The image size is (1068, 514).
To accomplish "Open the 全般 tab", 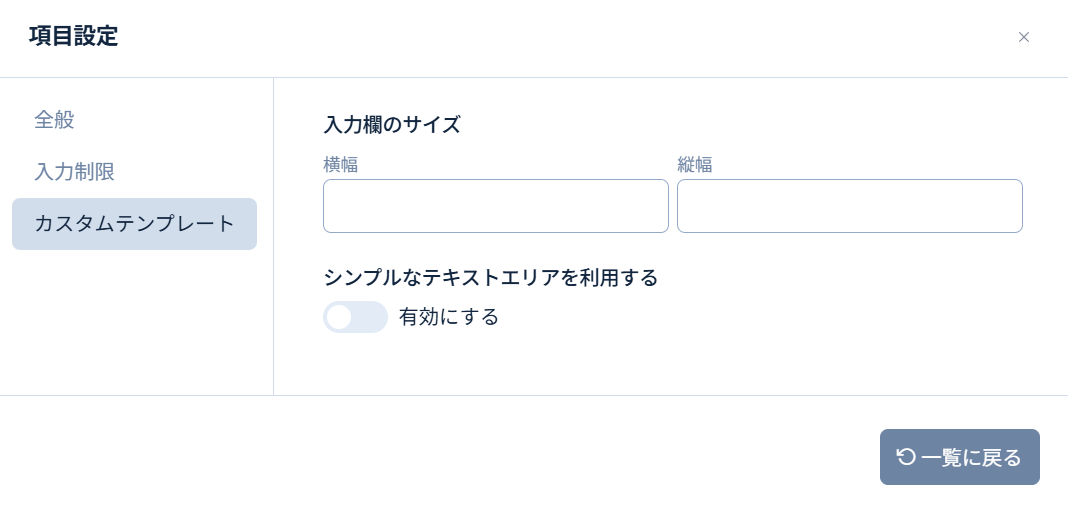I will [55, 120].
